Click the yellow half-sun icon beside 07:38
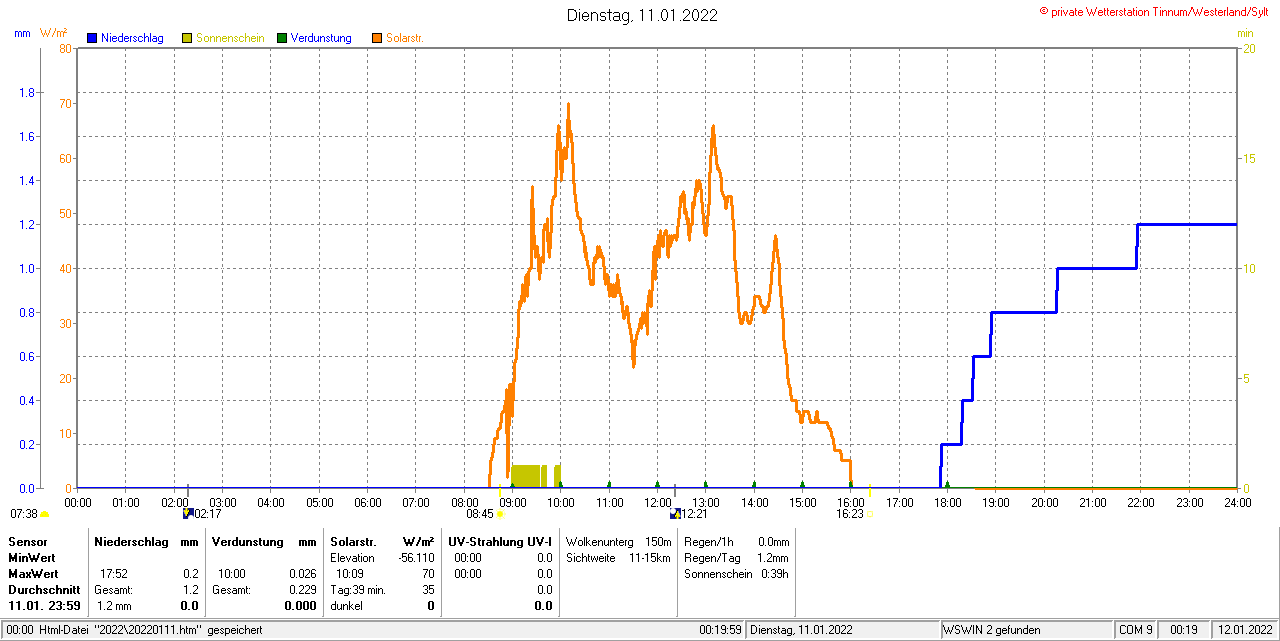The image size is (1280, 641). point(44,514)
